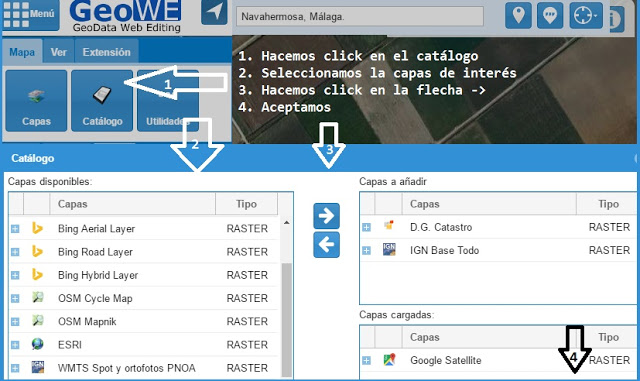This screenshot has height=381, width=640.
Task: Click the OSM Cycle Map icon
Action: pos(38,297)
